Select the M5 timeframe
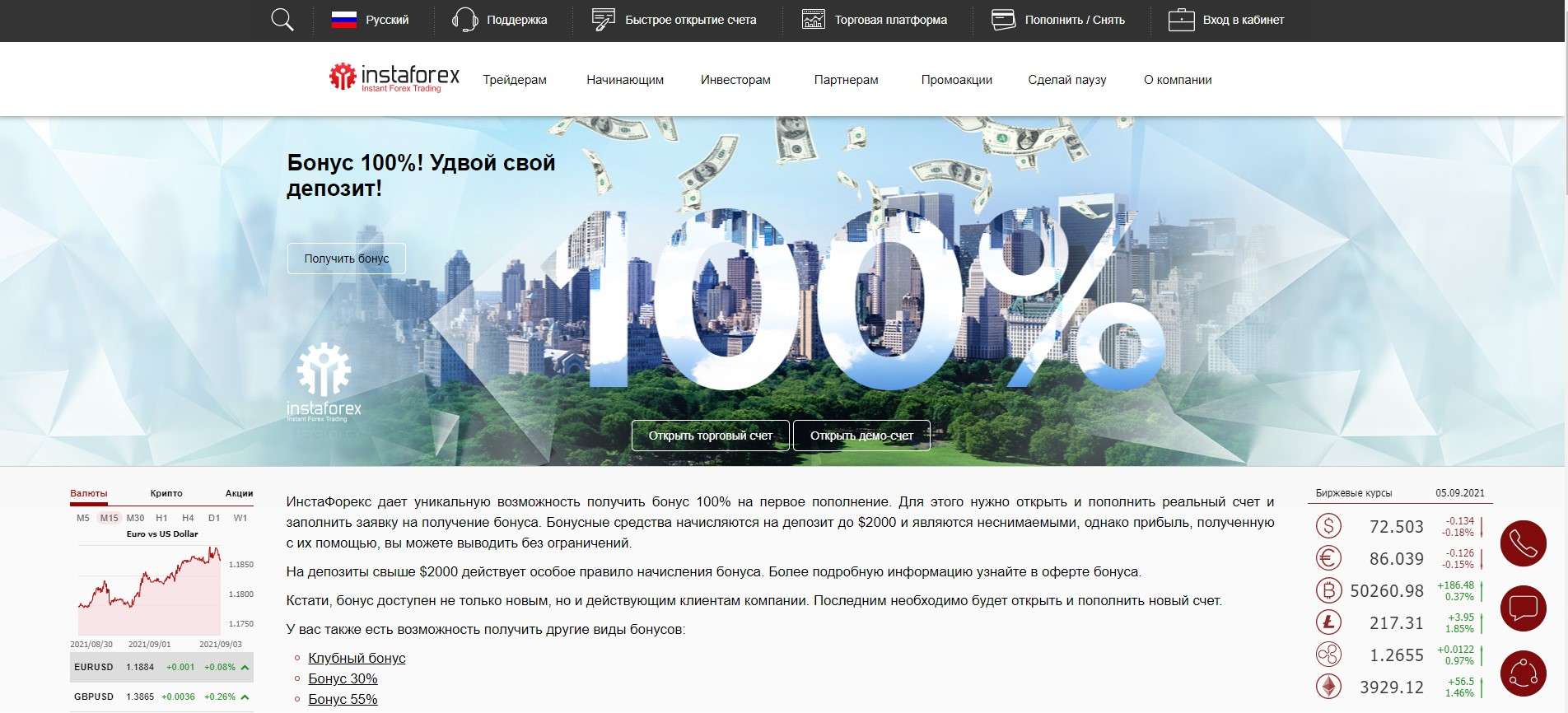 [83, 518]
